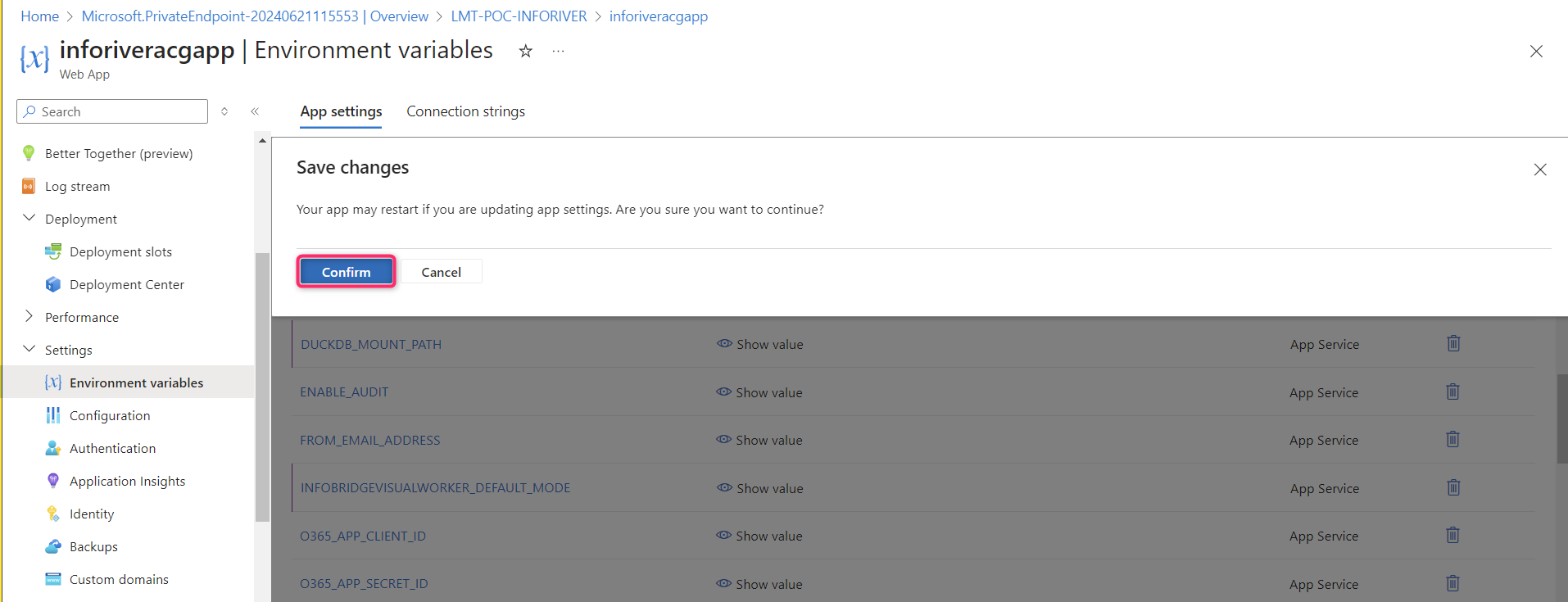Image resolution: width=1568 pixels, height=602 pixels.
Task: Delete the ENABLE_AUDIT setting via trash icon
Action: coord(1452,392)
